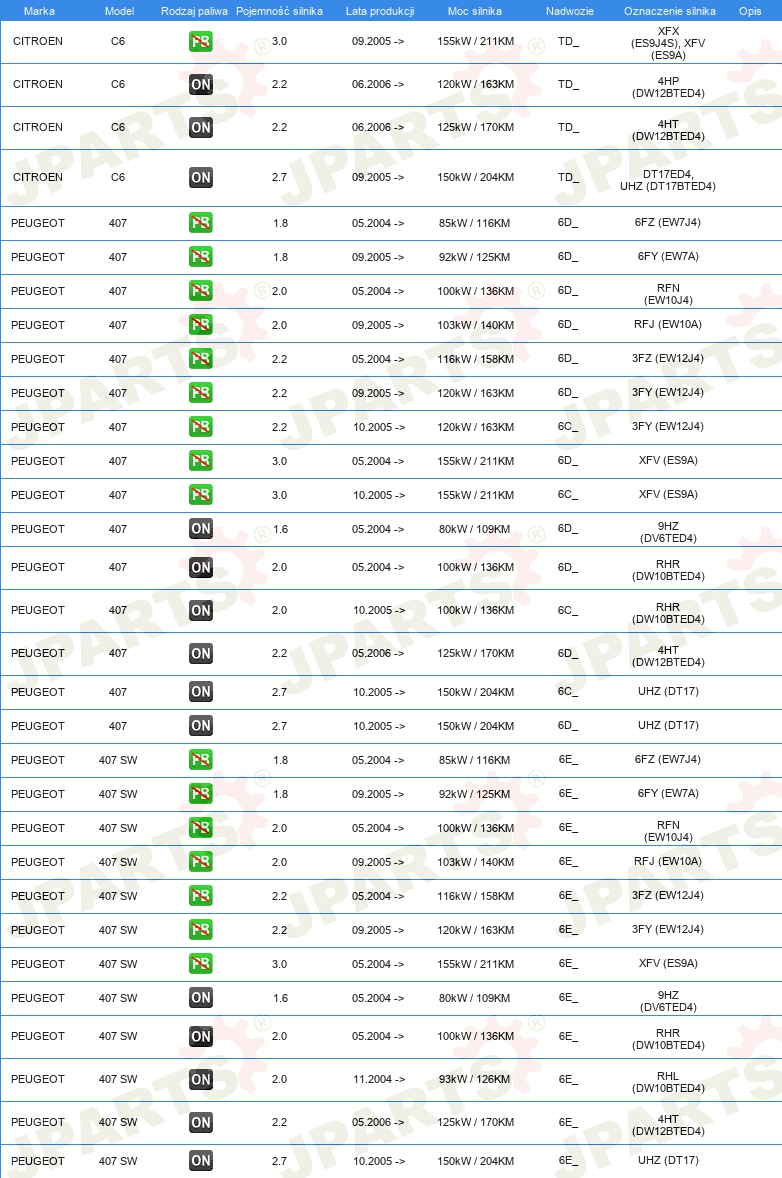Viewport: 782px width, 1178px height.
Task: Select the C6 model cell in 4HP row
Action: (118, 84)
